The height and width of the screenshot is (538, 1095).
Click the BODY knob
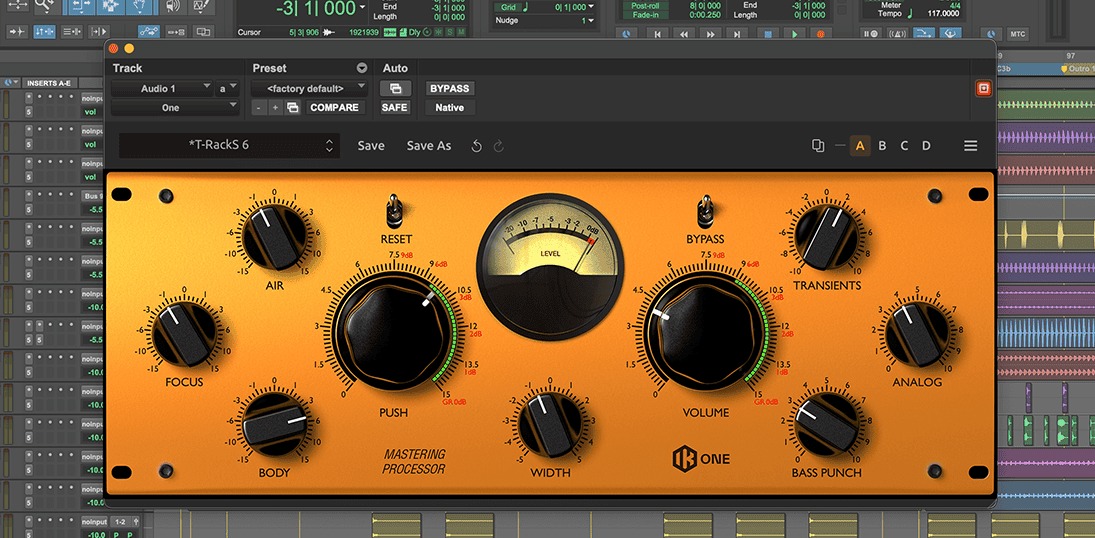274,425
